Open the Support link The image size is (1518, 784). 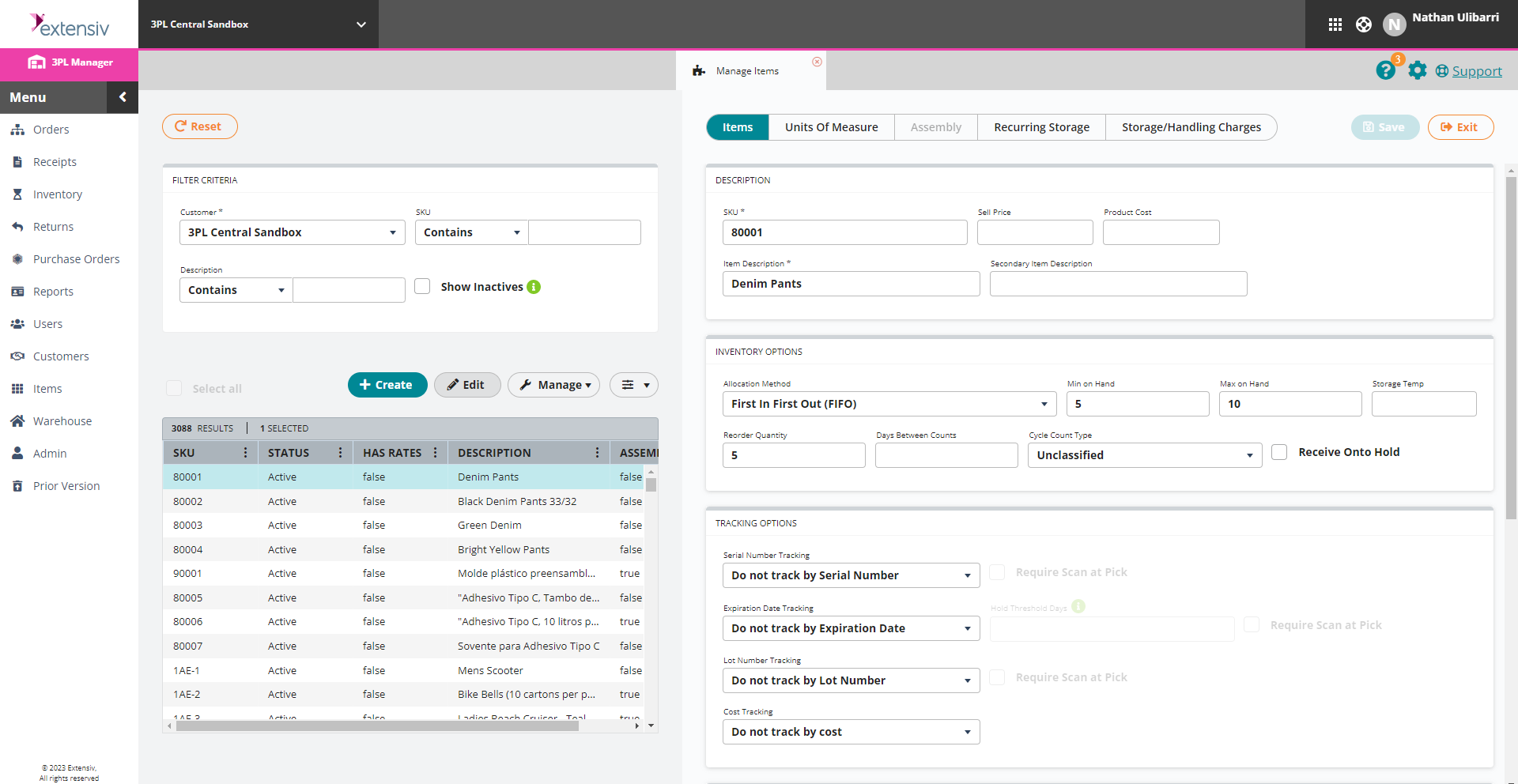pyautogui.click(x=1477, y=71)
